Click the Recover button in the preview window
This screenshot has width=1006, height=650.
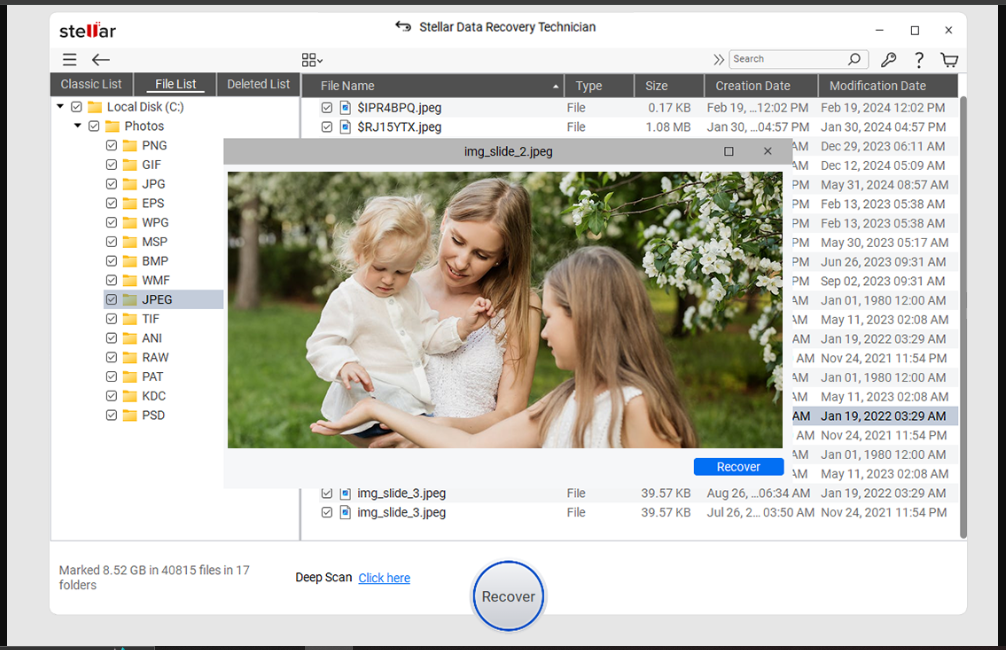pos(738,466)
